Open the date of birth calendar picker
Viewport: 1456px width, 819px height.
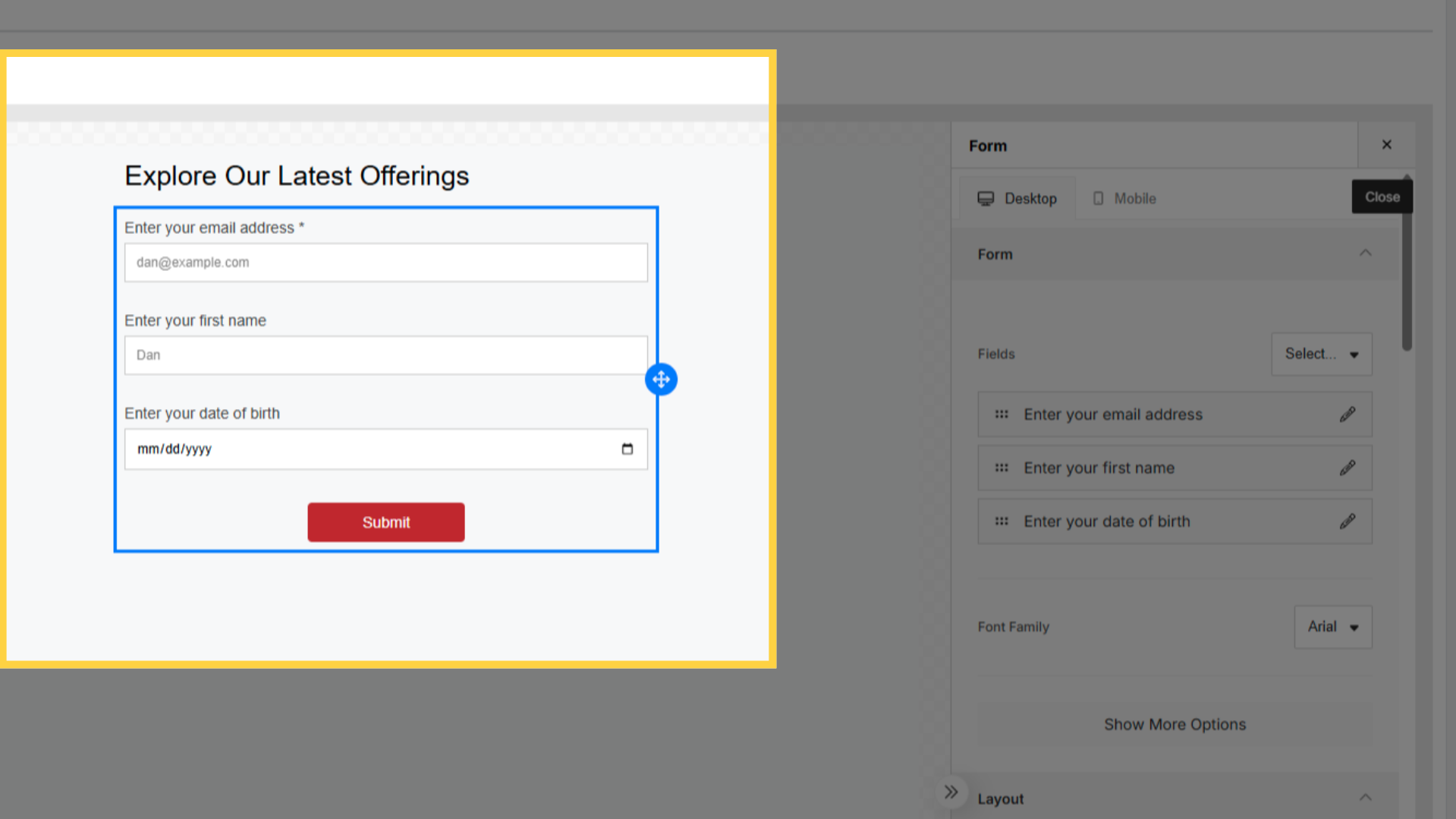627,449
